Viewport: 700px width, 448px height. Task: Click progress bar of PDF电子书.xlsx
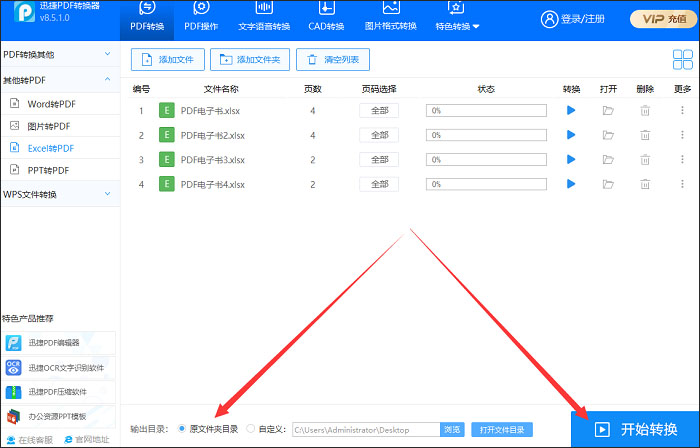click(486, 110)
